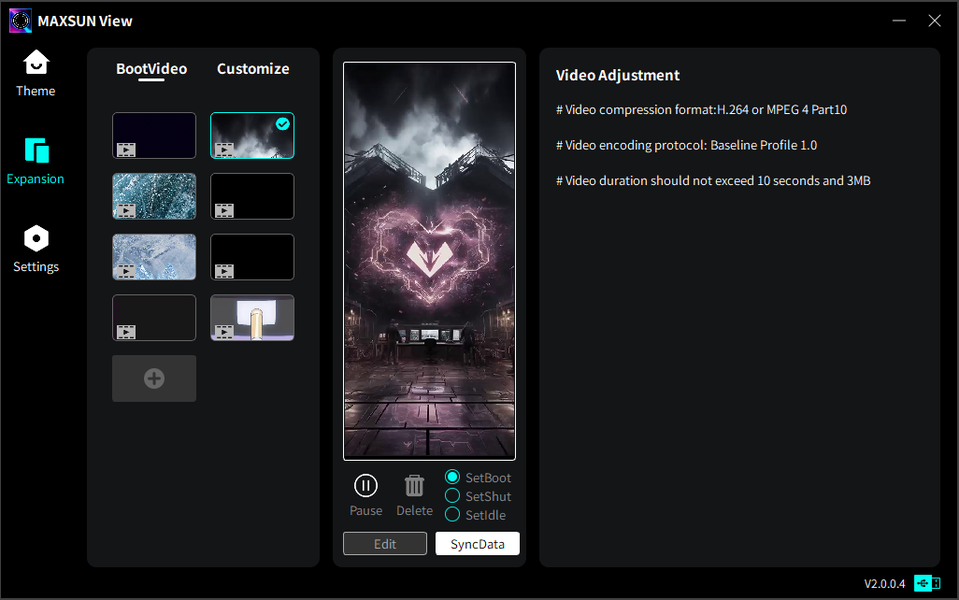Click the H.264 compression format note
This screenshot has width=959, height=600.
coord(702,109)
